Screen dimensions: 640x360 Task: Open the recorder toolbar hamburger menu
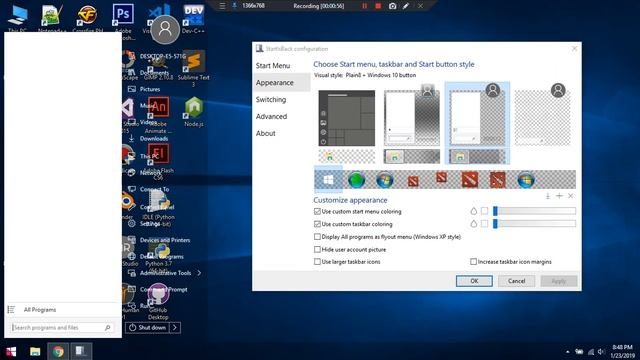pyautogui.click(x=222, y=6)
